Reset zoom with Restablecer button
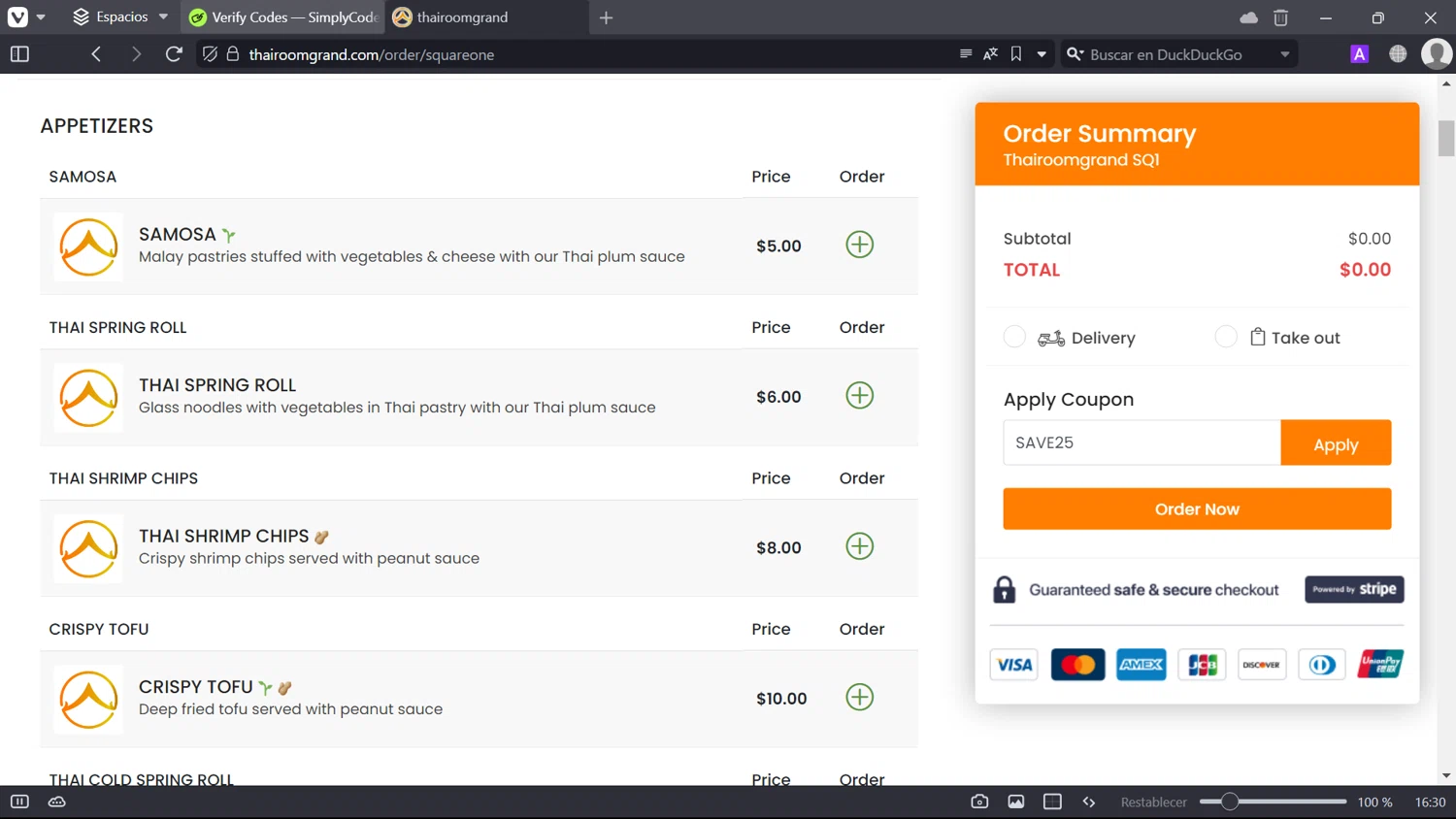The image size is (1456, 819). [x=1153, y=803]
